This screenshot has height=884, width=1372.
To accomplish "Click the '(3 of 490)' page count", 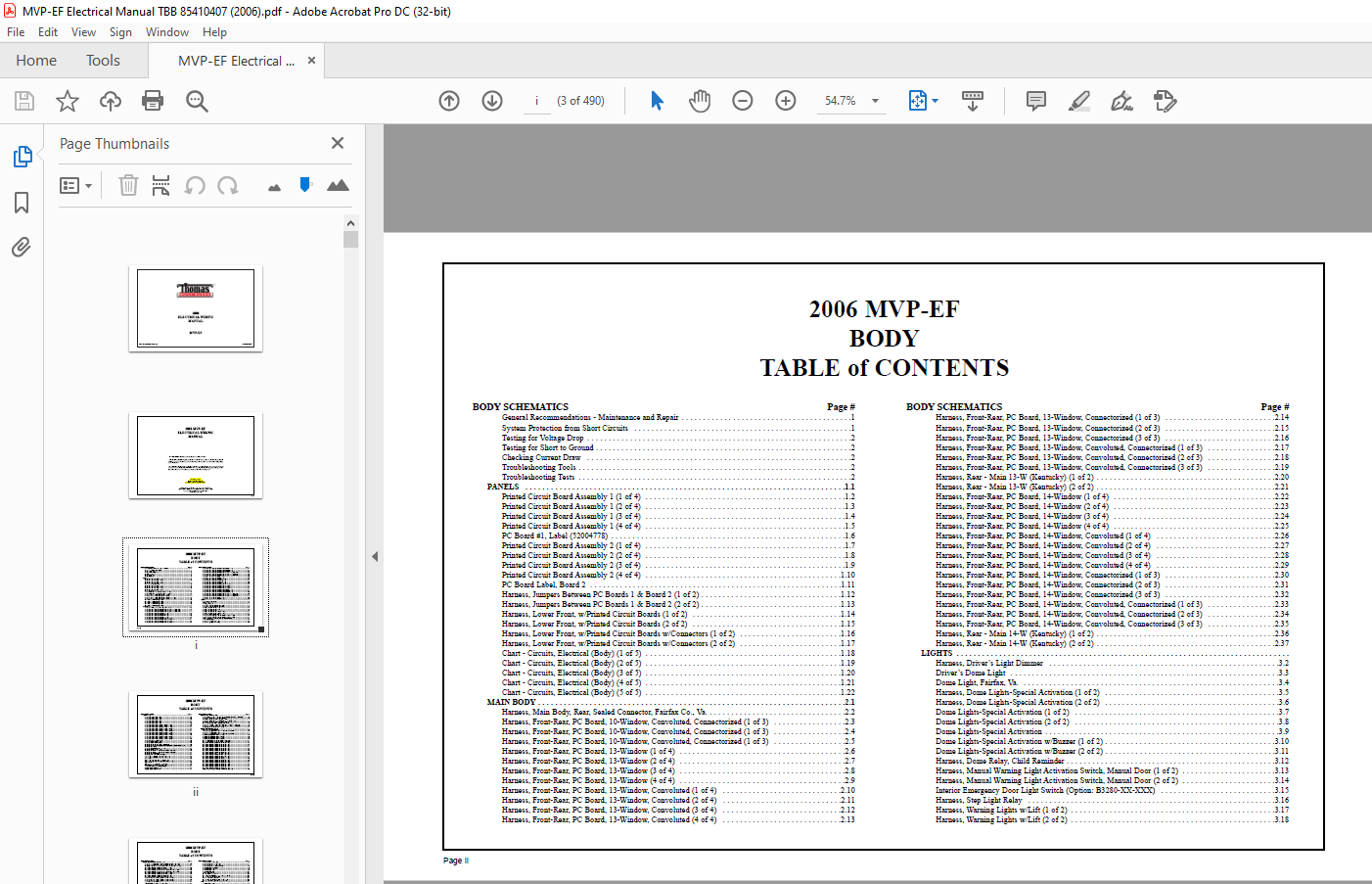I will point(580,101).
